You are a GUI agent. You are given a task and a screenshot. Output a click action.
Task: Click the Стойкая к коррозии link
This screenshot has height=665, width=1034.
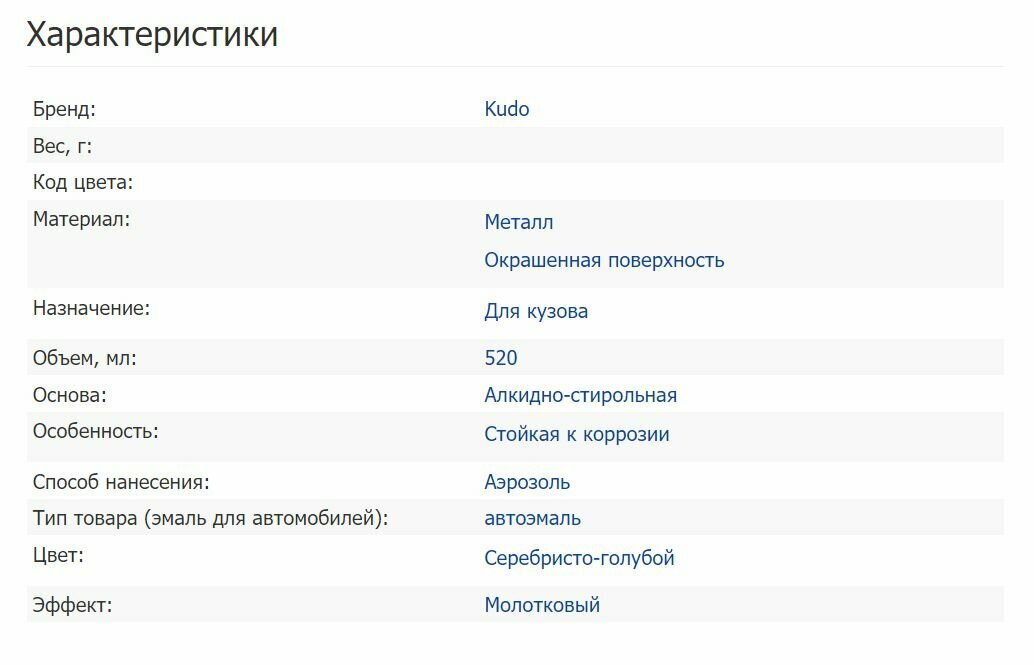(576, 434)
